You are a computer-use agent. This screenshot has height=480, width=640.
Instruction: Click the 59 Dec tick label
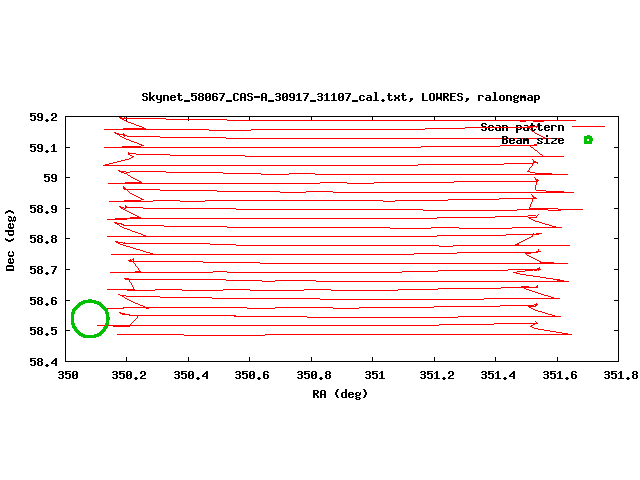click(51, 178)
